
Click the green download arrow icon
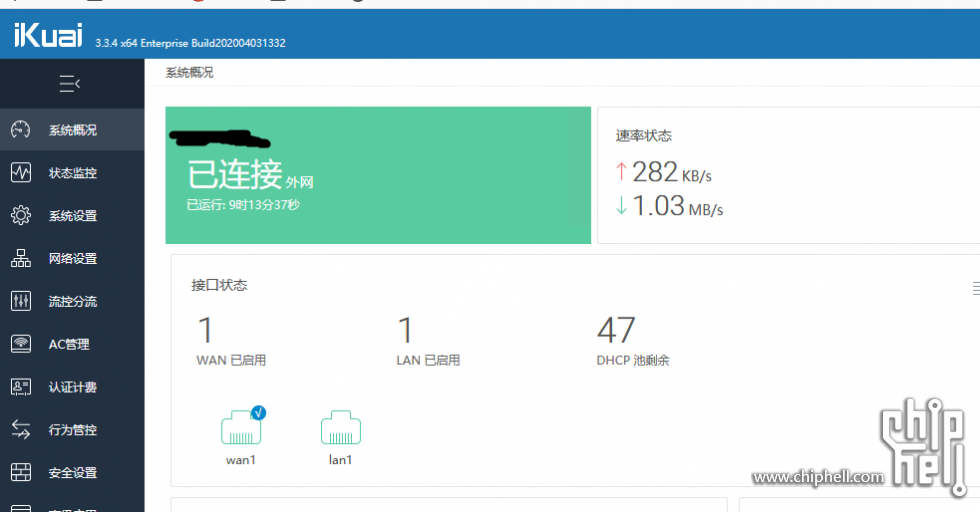[x=621, y=205]
